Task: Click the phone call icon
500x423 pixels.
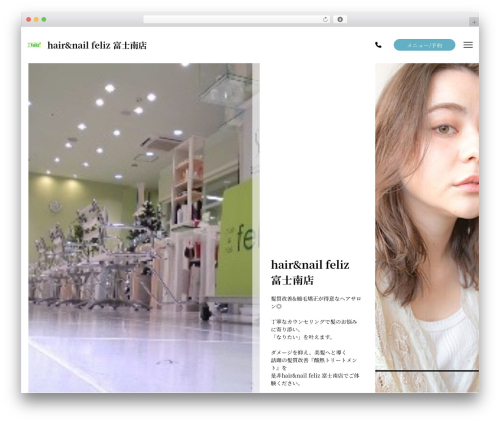Action: pyautogui.click(x=378, y=45)
